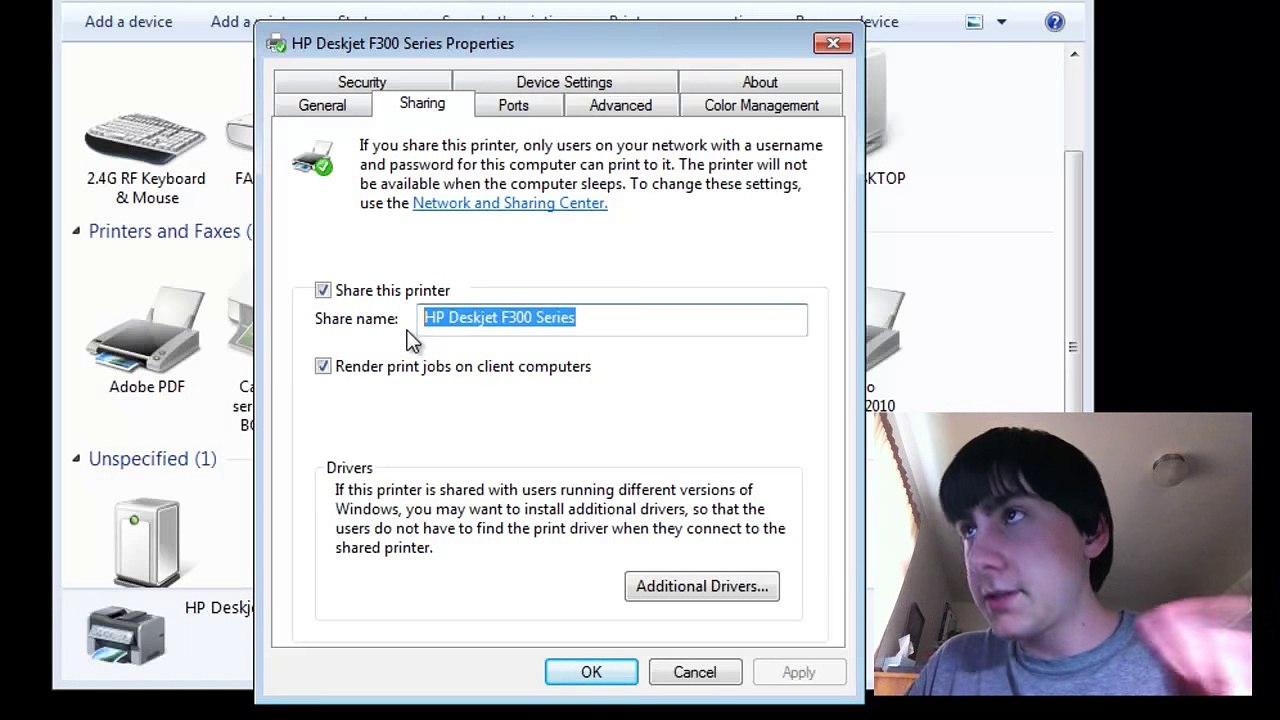Viewport: 1280px width, 720px height.
Task: Collapse the Unspecified (1) group
Action: point(76,458)
